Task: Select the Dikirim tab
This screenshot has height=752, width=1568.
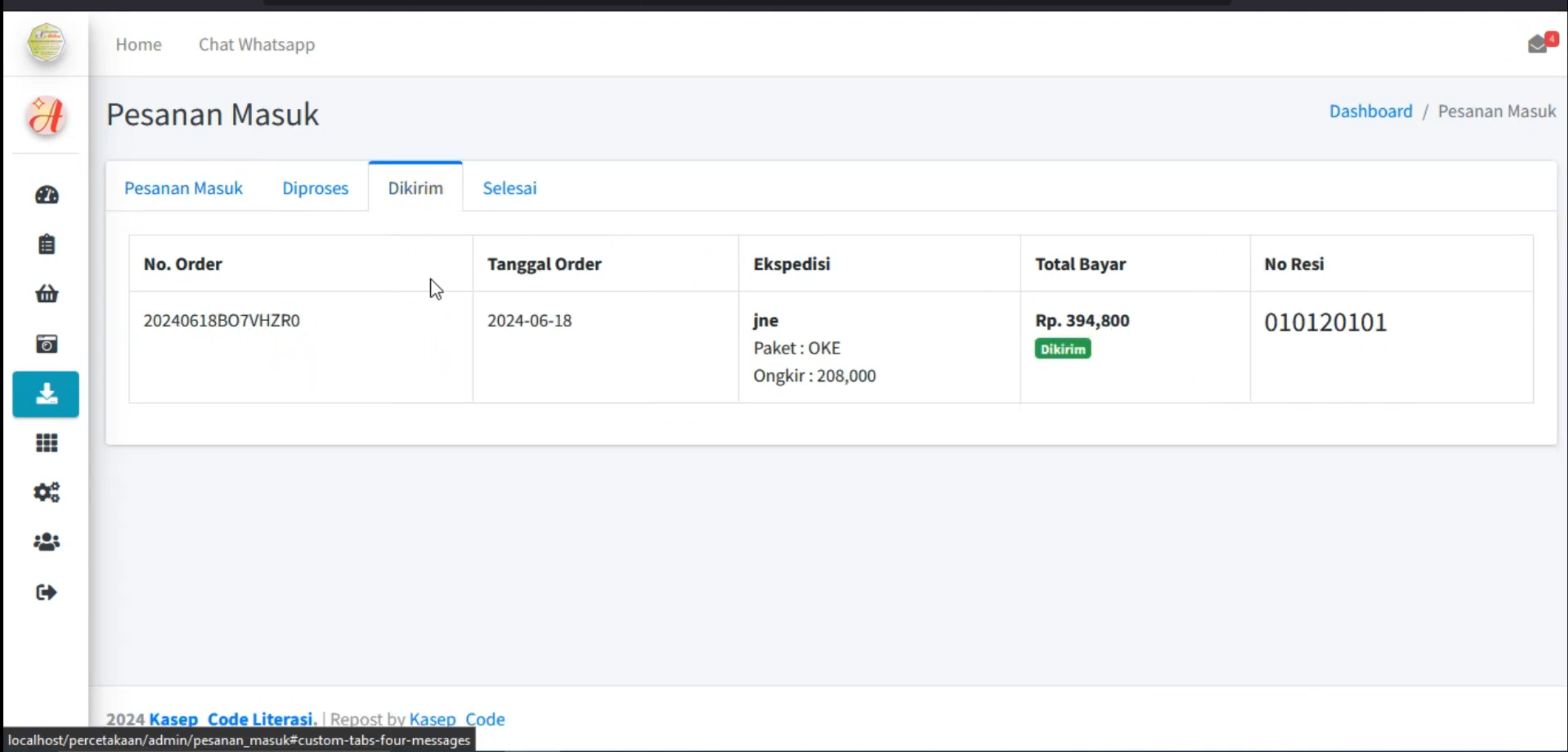Action: coord(415,187)
